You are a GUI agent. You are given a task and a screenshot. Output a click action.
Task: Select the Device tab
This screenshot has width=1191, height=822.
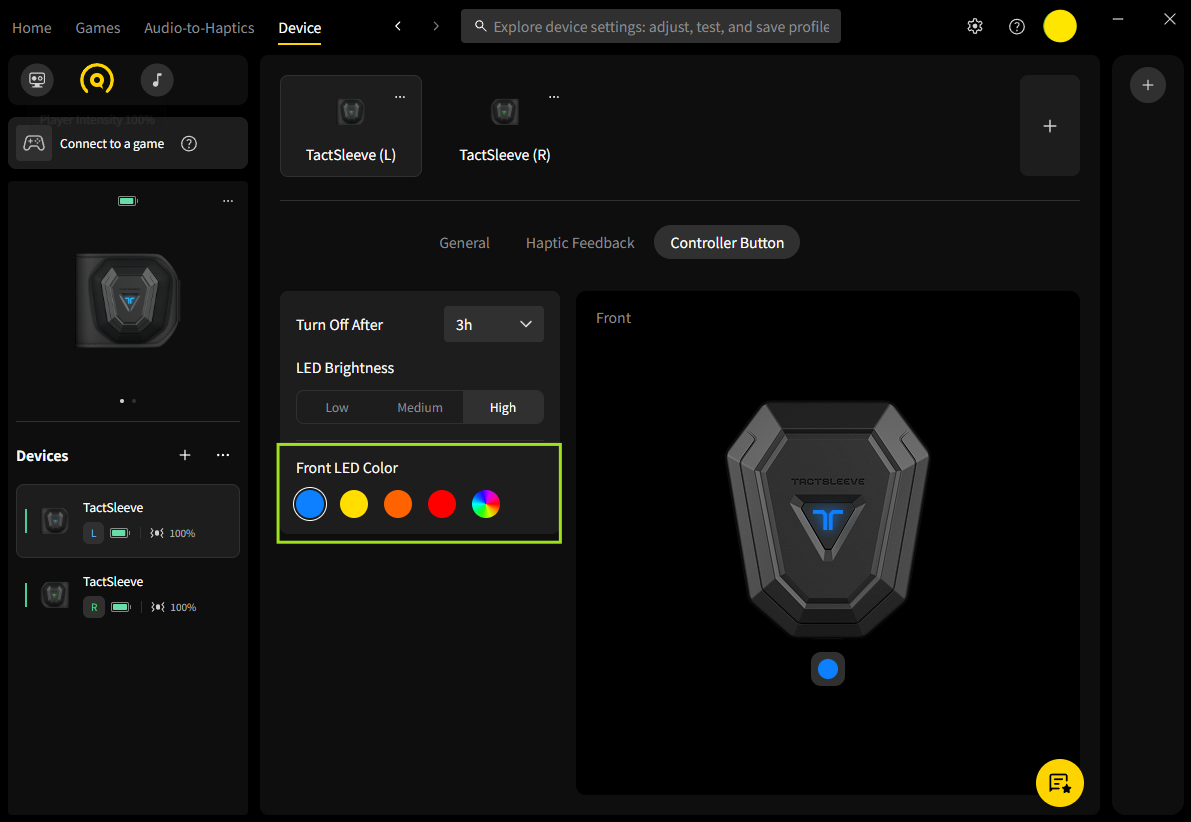(x=299, y=28)
